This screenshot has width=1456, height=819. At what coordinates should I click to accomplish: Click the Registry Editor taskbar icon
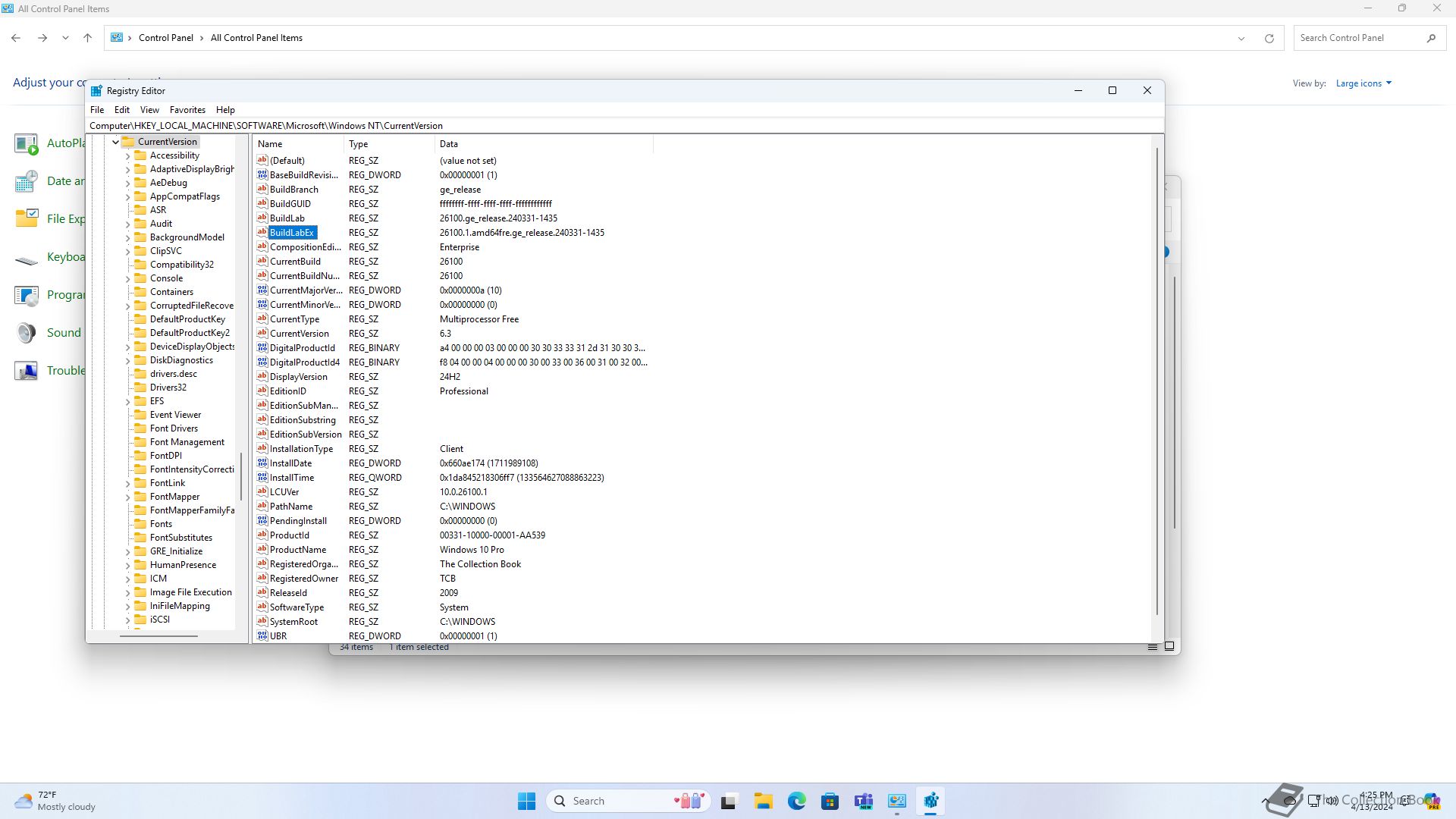[930, 801]
